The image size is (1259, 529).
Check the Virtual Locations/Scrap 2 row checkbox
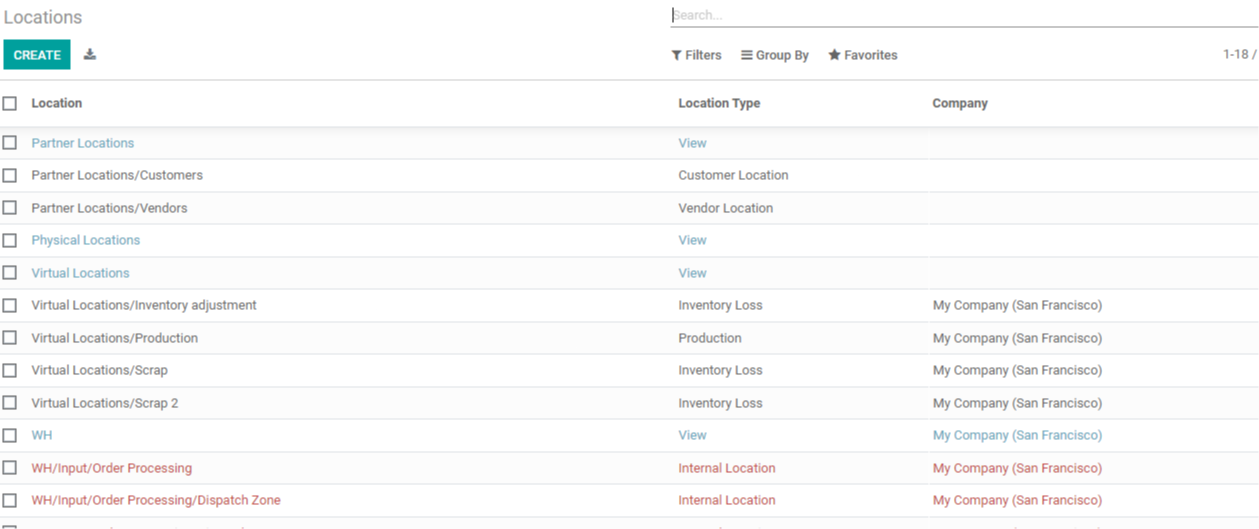[x=10, y=402]
